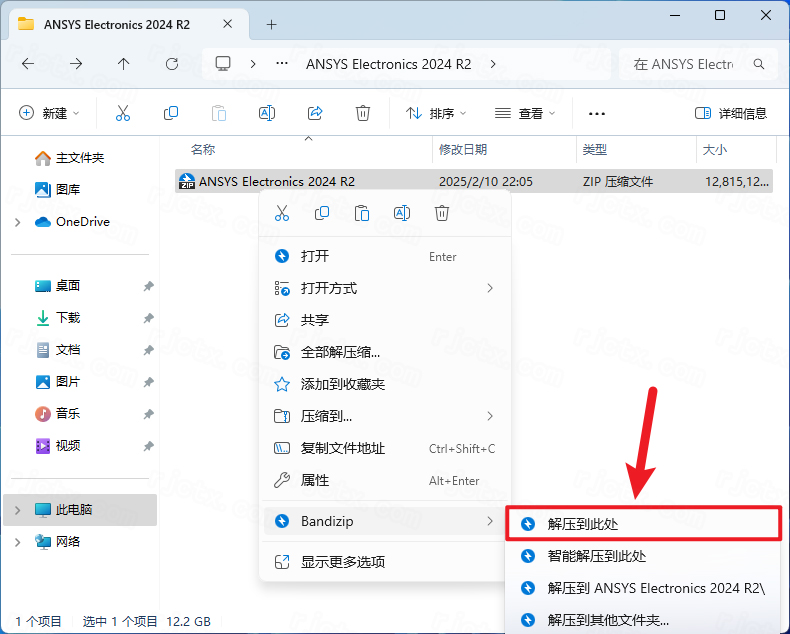Click the copy icon in the explorer toolbar
This screenshot has width=790, height=634.
pyautogui.click(x=171, y=113)
